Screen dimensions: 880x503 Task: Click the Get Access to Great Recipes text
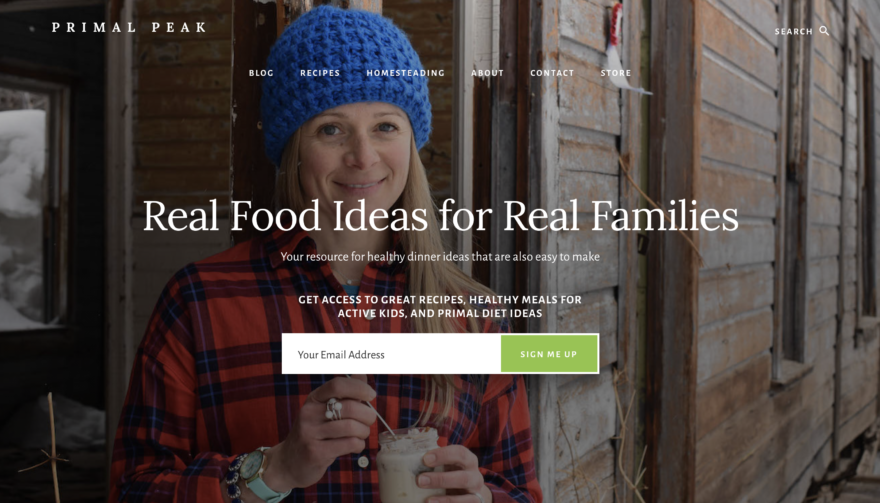pyautogui.click(x=440, y=307)
